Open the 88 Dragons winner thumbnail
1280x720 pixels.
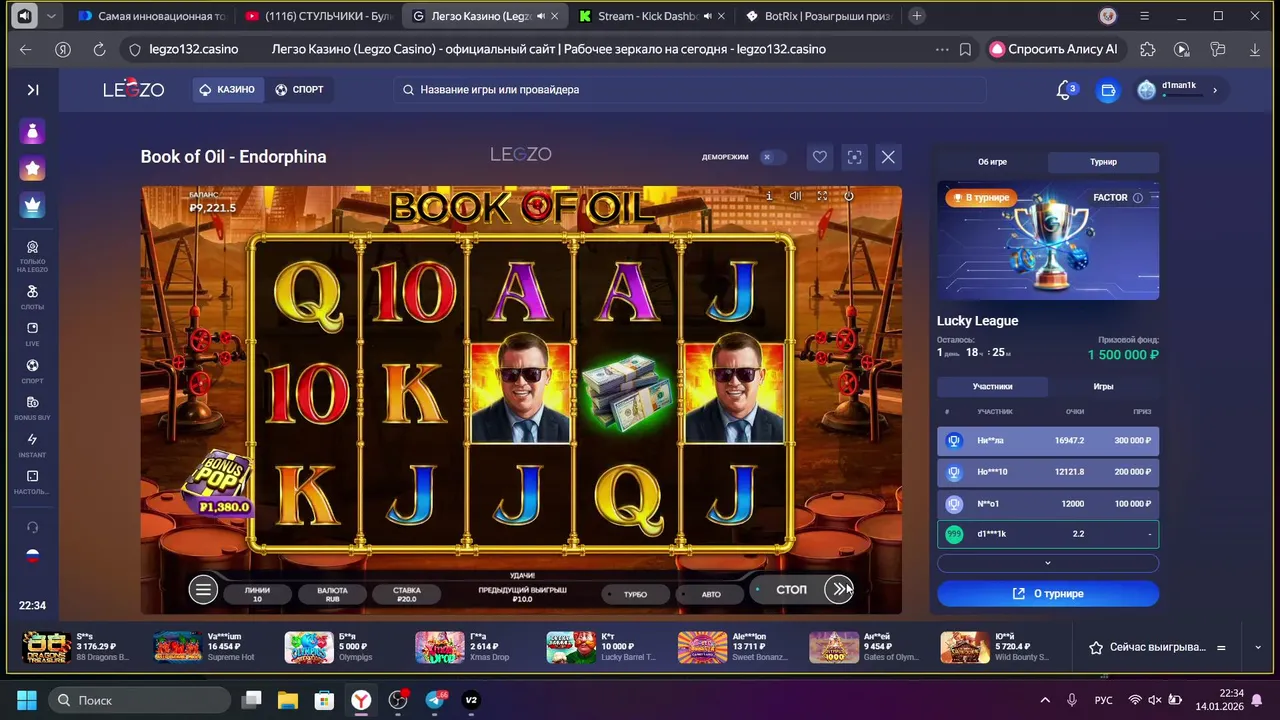(47, 648)
